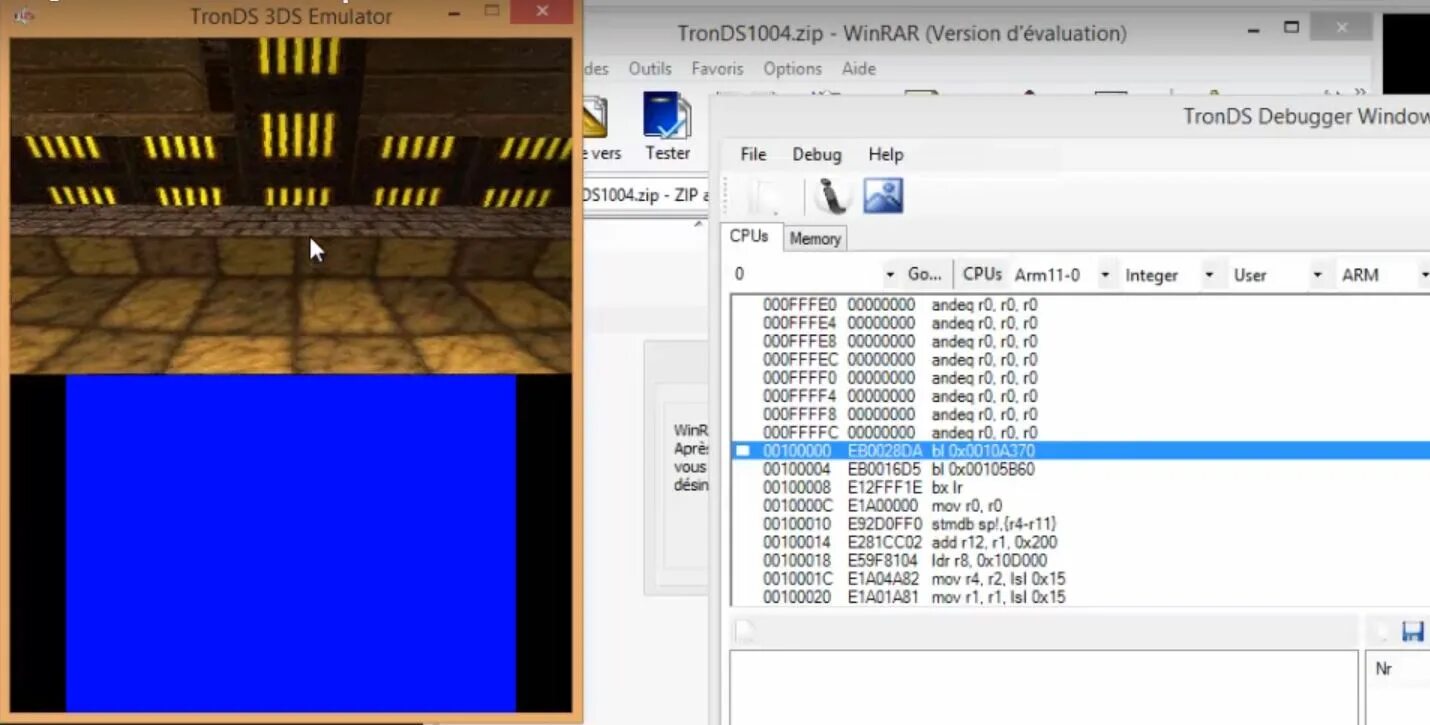
Task: Select the row at address 000FFFE8
Action: 1081,341
